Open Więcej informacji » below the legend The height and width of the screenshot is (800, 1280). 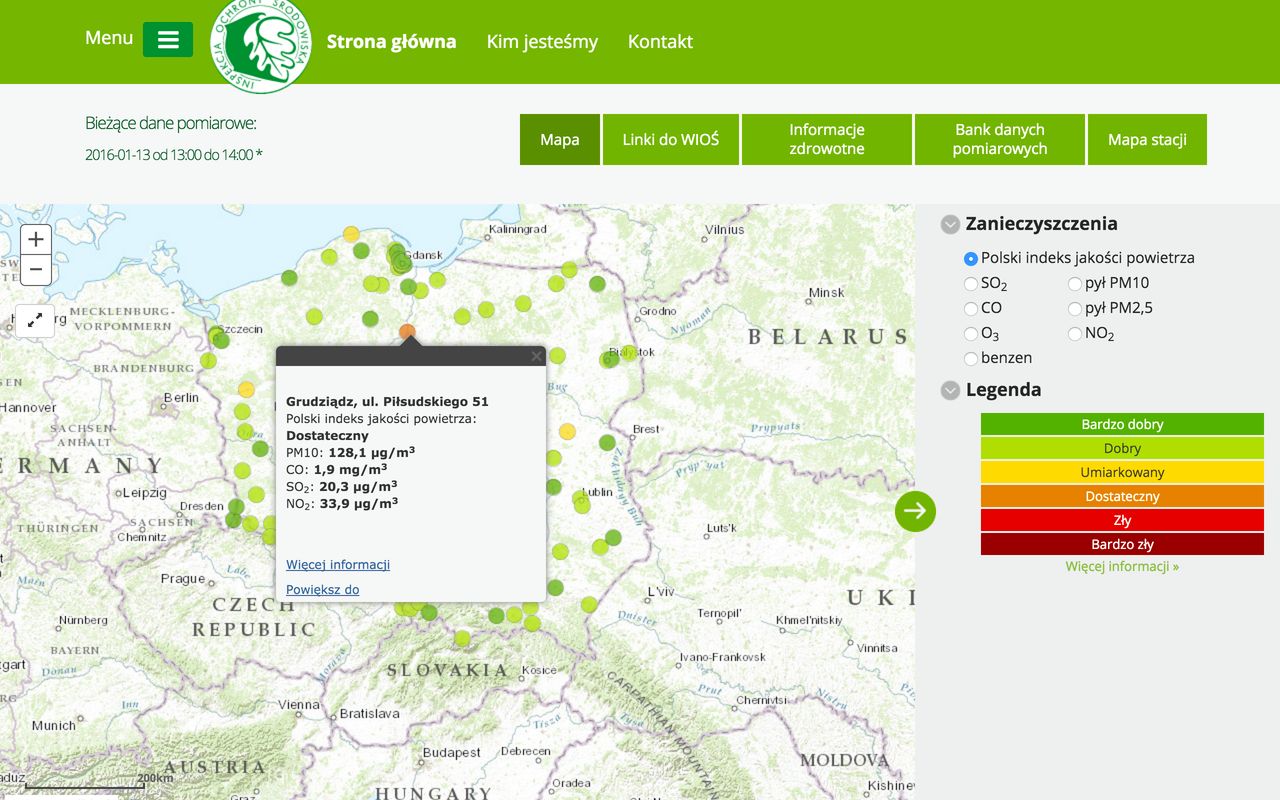point(1122,566)
